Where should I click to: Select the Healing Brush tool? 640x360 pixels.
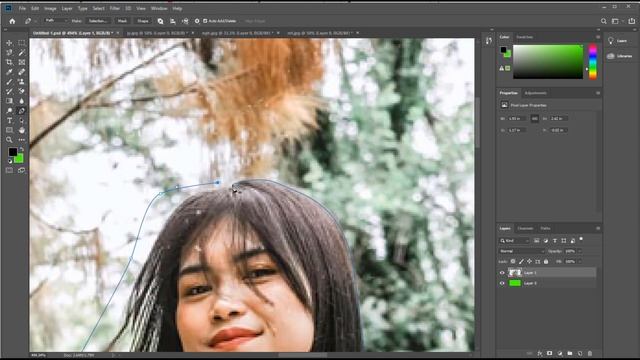(22, 72)
